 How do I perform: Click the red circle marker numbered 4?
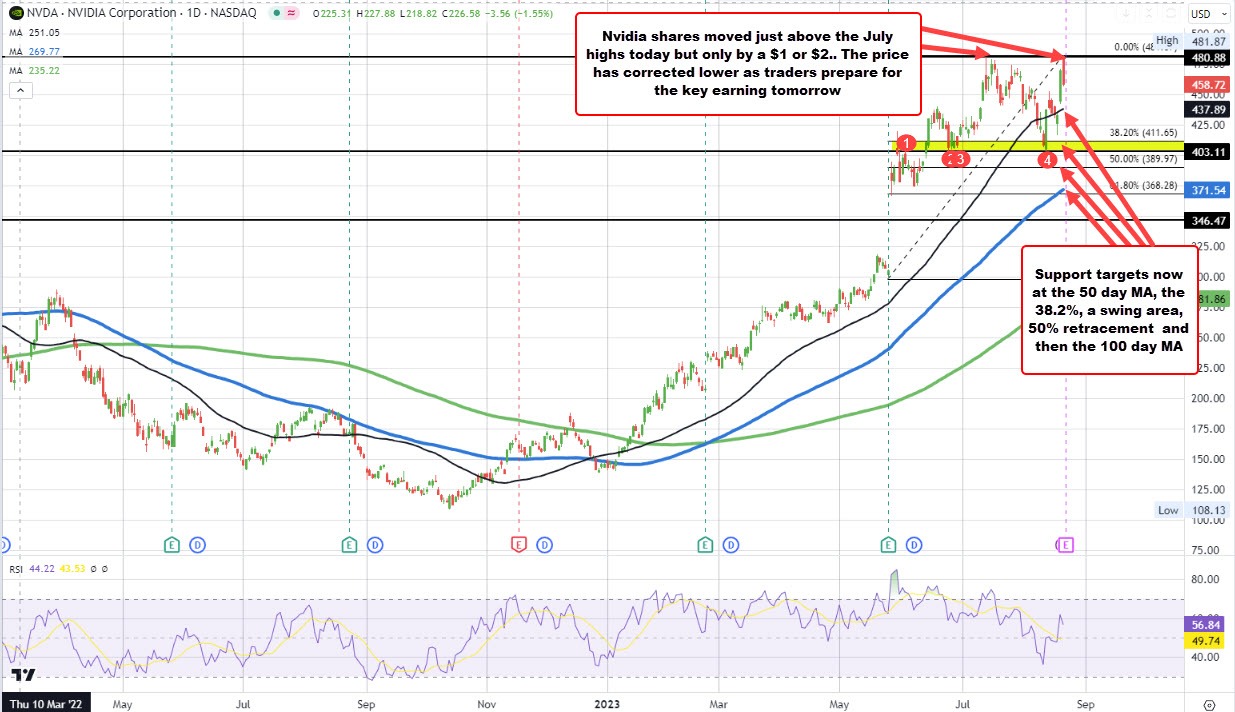1046,160
